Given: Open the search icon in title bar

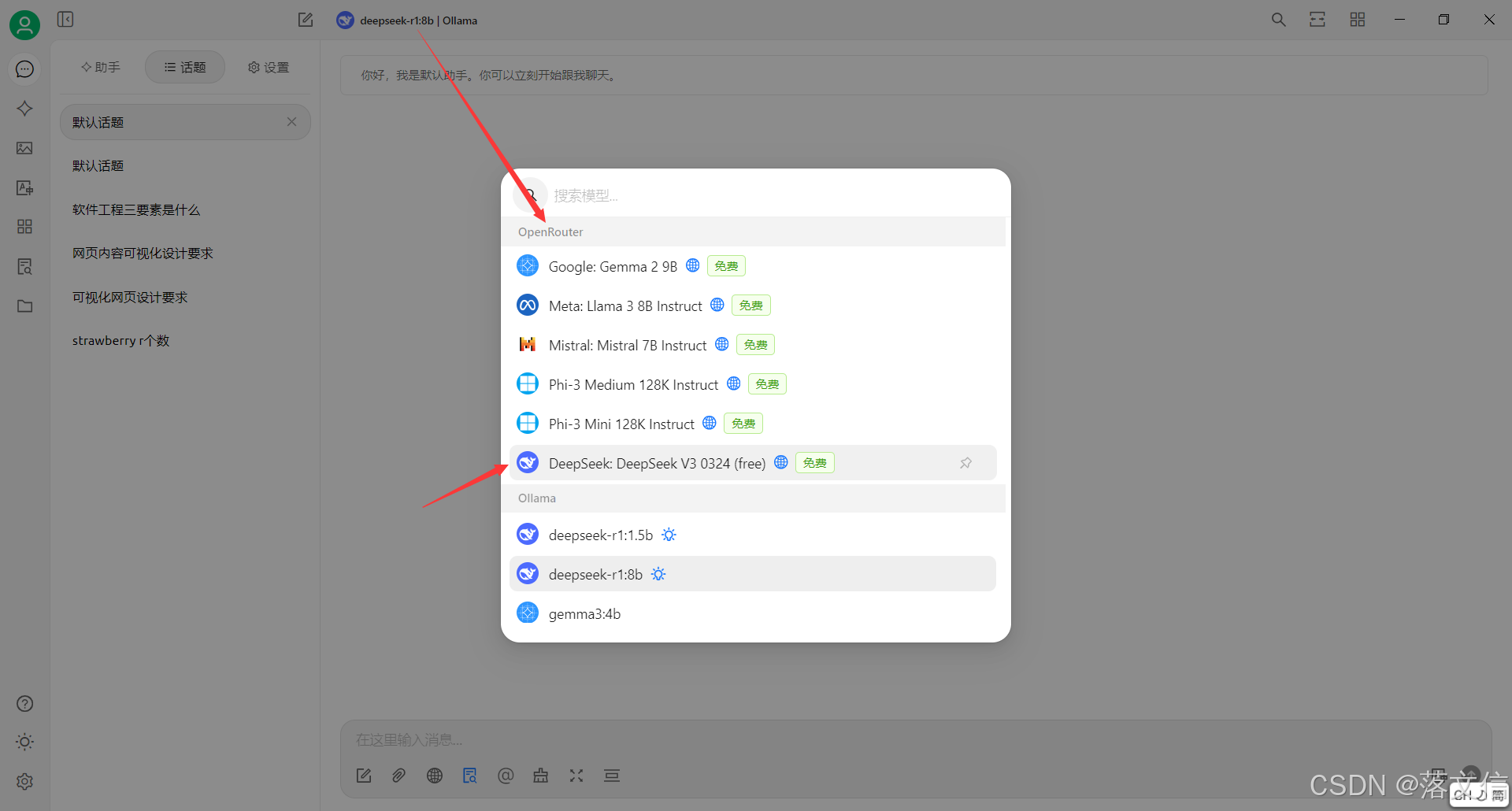Looking at the screenshot, I should pyautogui.click(x=1278, y=20).
